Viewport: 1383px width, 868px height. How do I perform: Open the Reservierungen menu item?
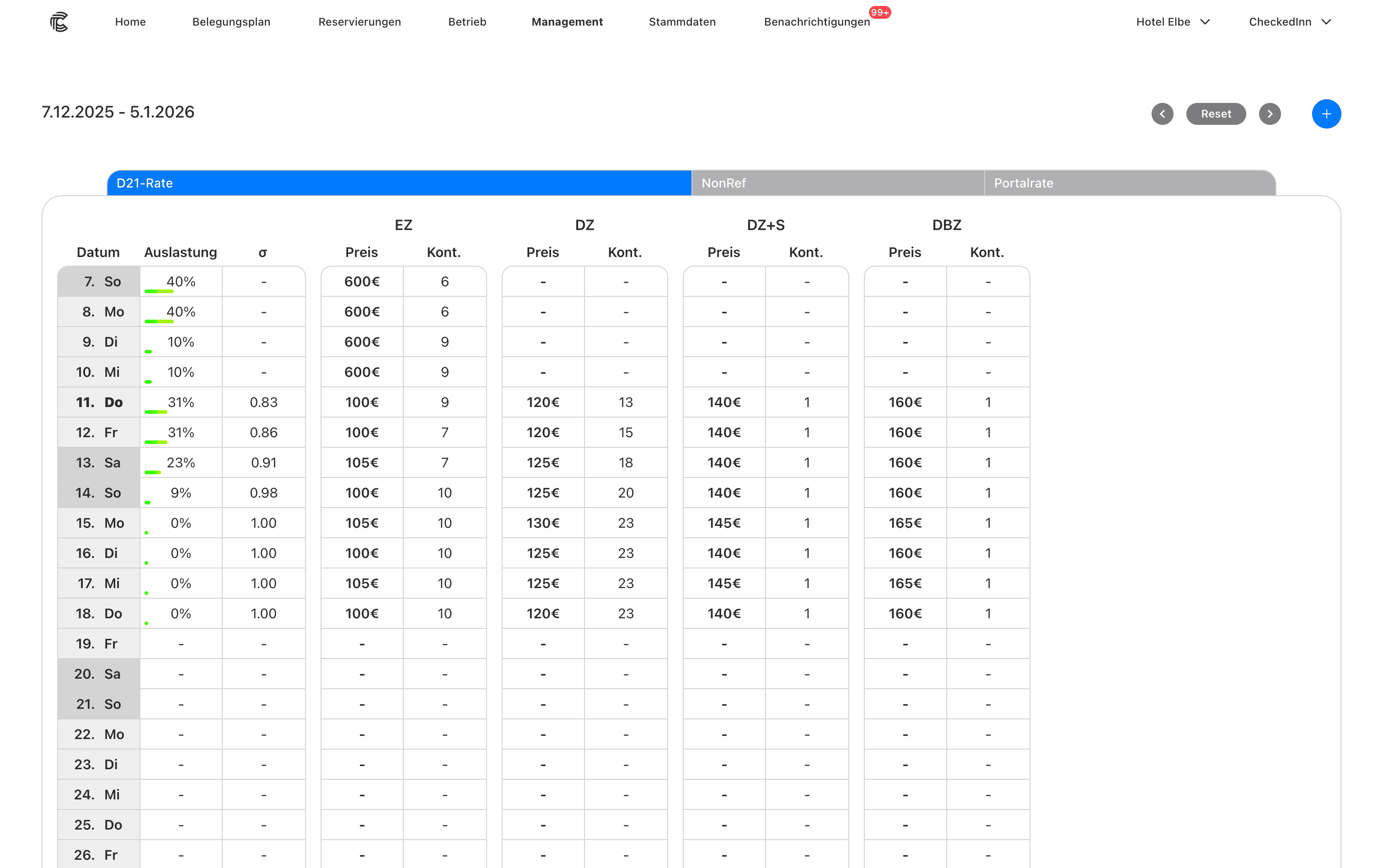pos(359,22)
